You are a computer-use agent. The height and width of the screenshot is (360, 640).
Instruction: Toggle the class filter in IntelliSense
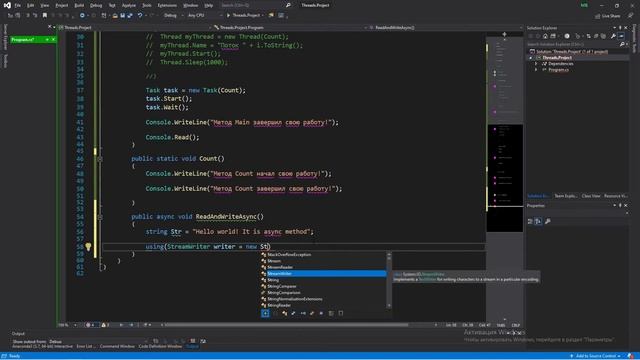tap(284, 313)
